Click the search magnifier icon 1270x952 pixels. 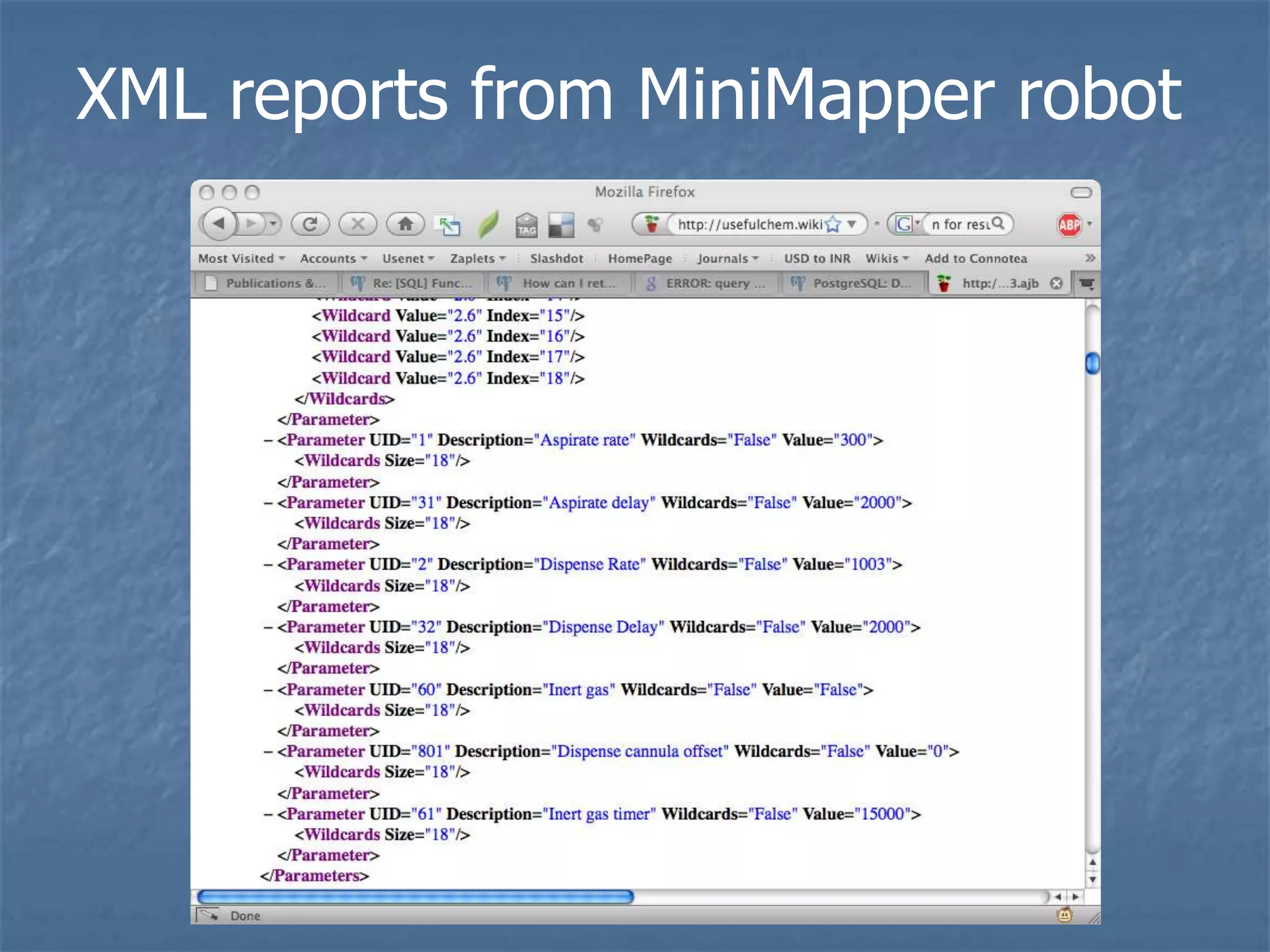click(998, 223)
